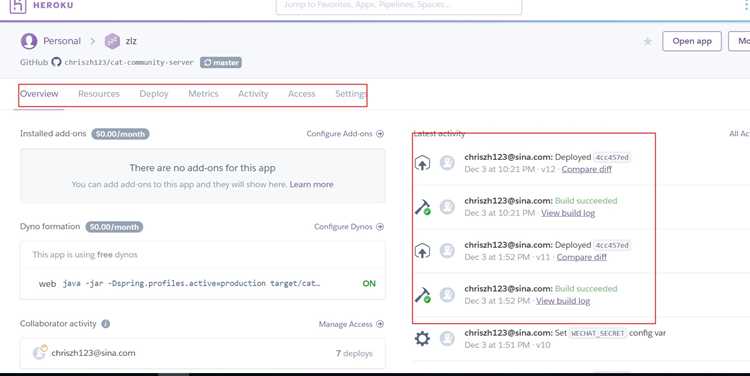Click collaborator email chriszh123@sina.com
750x376 pixels.
(x=93, y=353)
